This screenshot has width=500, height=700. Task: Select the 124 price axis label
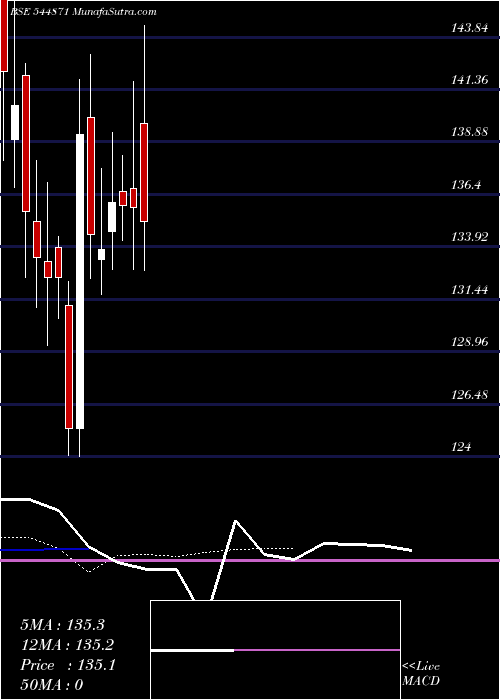(x=461, y=447)
